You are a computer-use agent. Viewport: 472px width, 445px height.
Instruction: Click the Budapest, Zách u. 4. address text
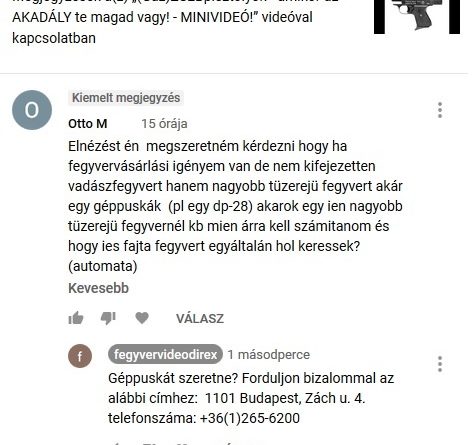click(x=302, y=398)
